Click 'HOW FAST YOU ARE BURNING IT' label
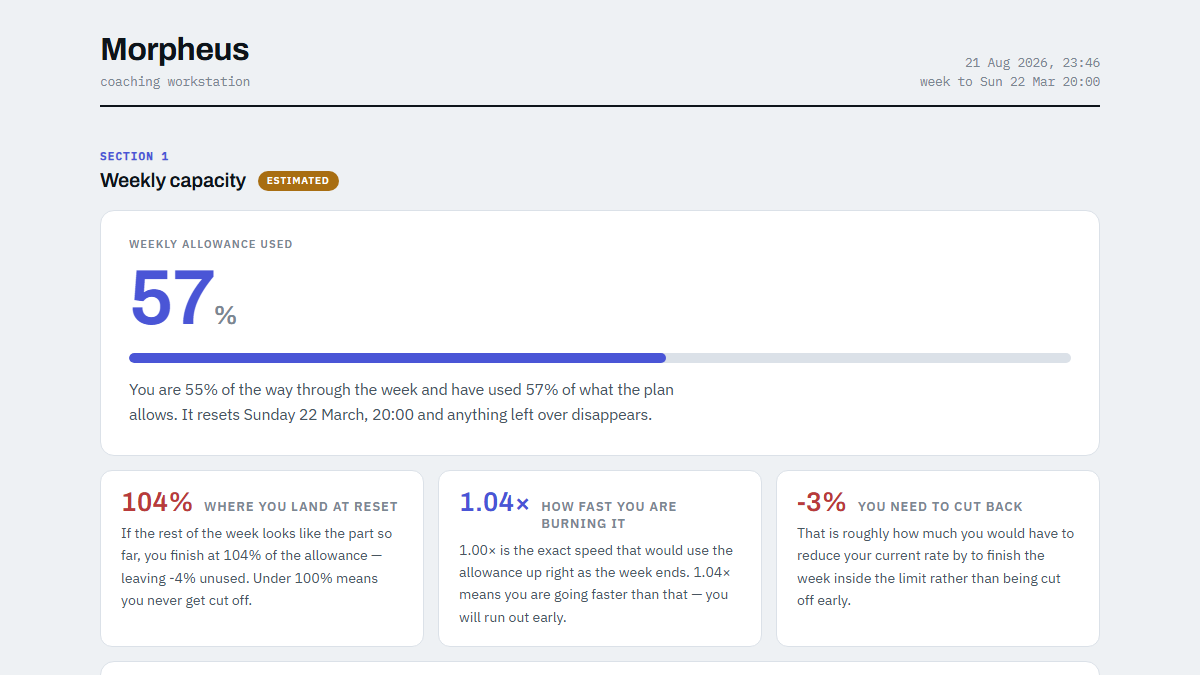Viewport: 1200px width, 675px height. [x=609, y=515]
